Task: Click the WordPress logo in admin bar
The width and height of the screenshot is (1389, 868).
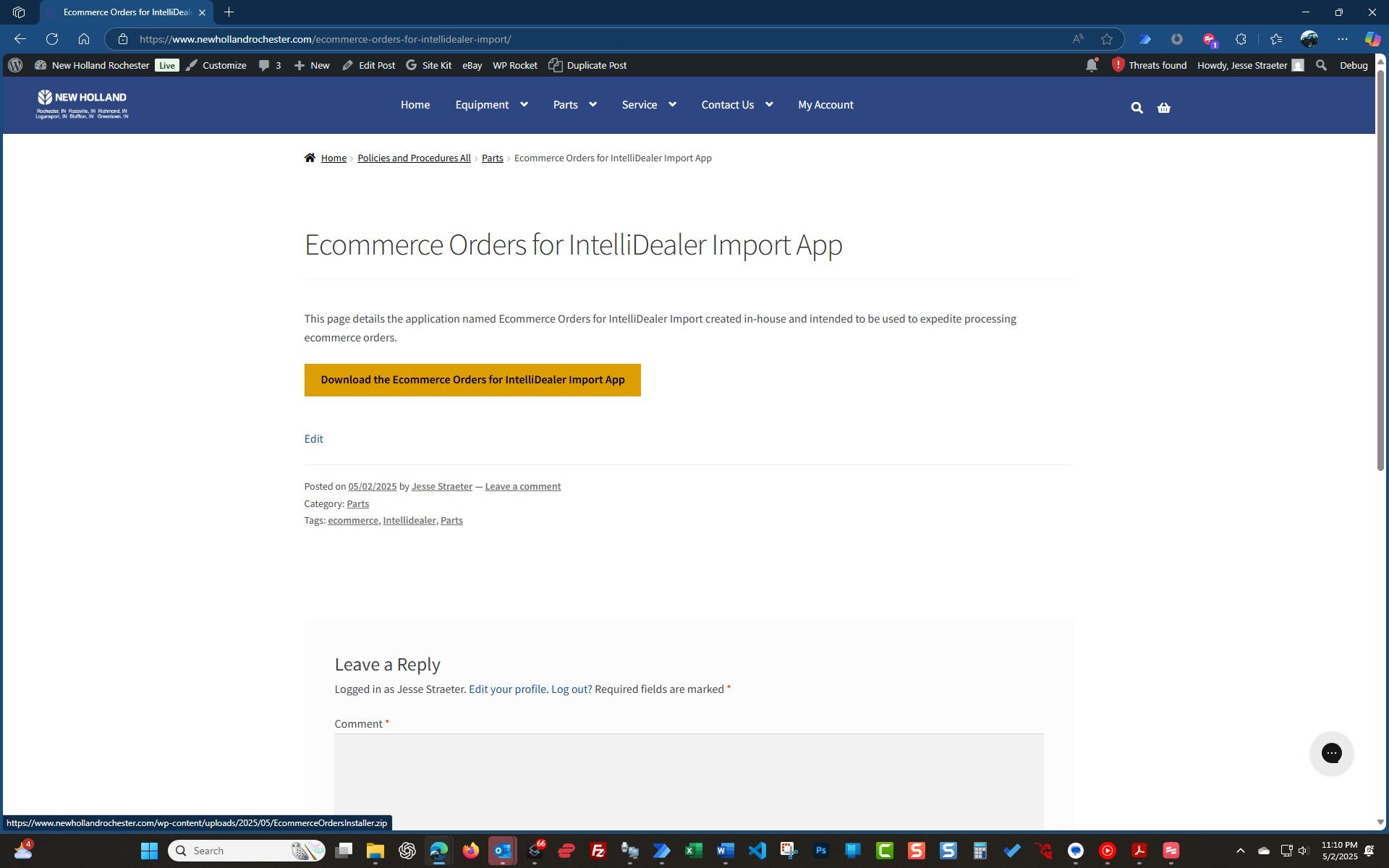Action: point(15,65)
